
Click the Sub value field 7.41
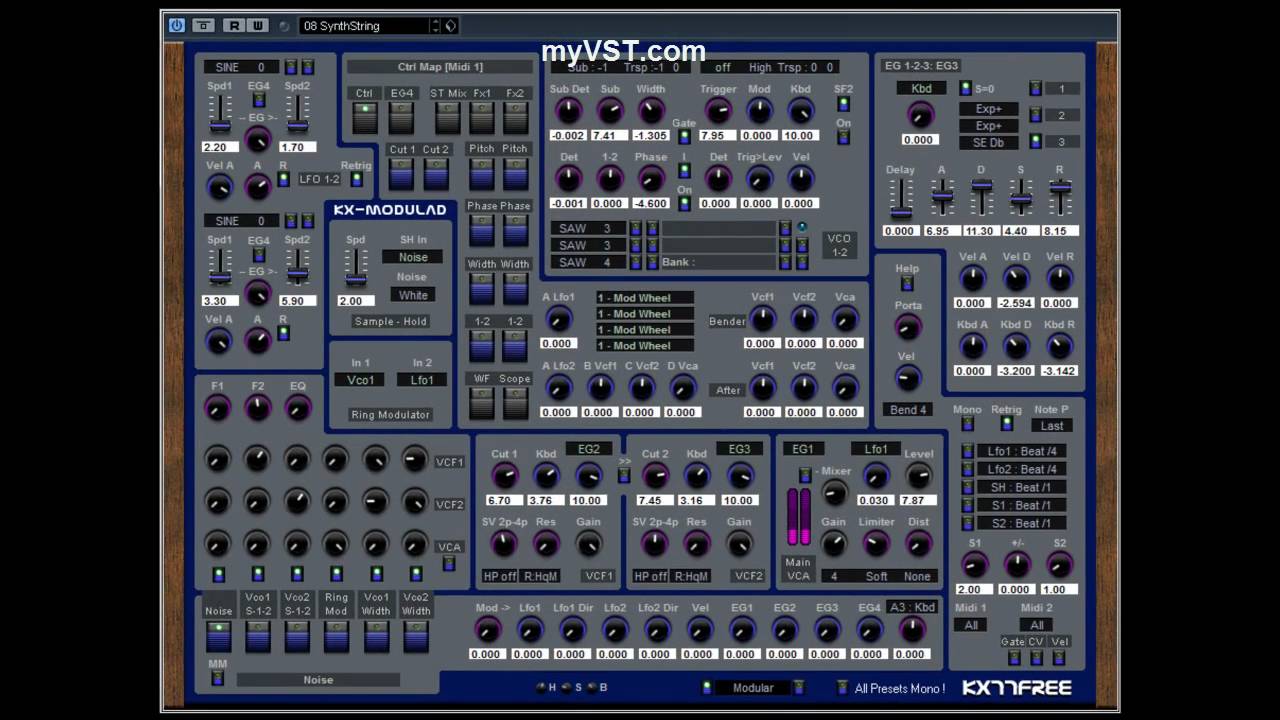(x=609, y=135)
